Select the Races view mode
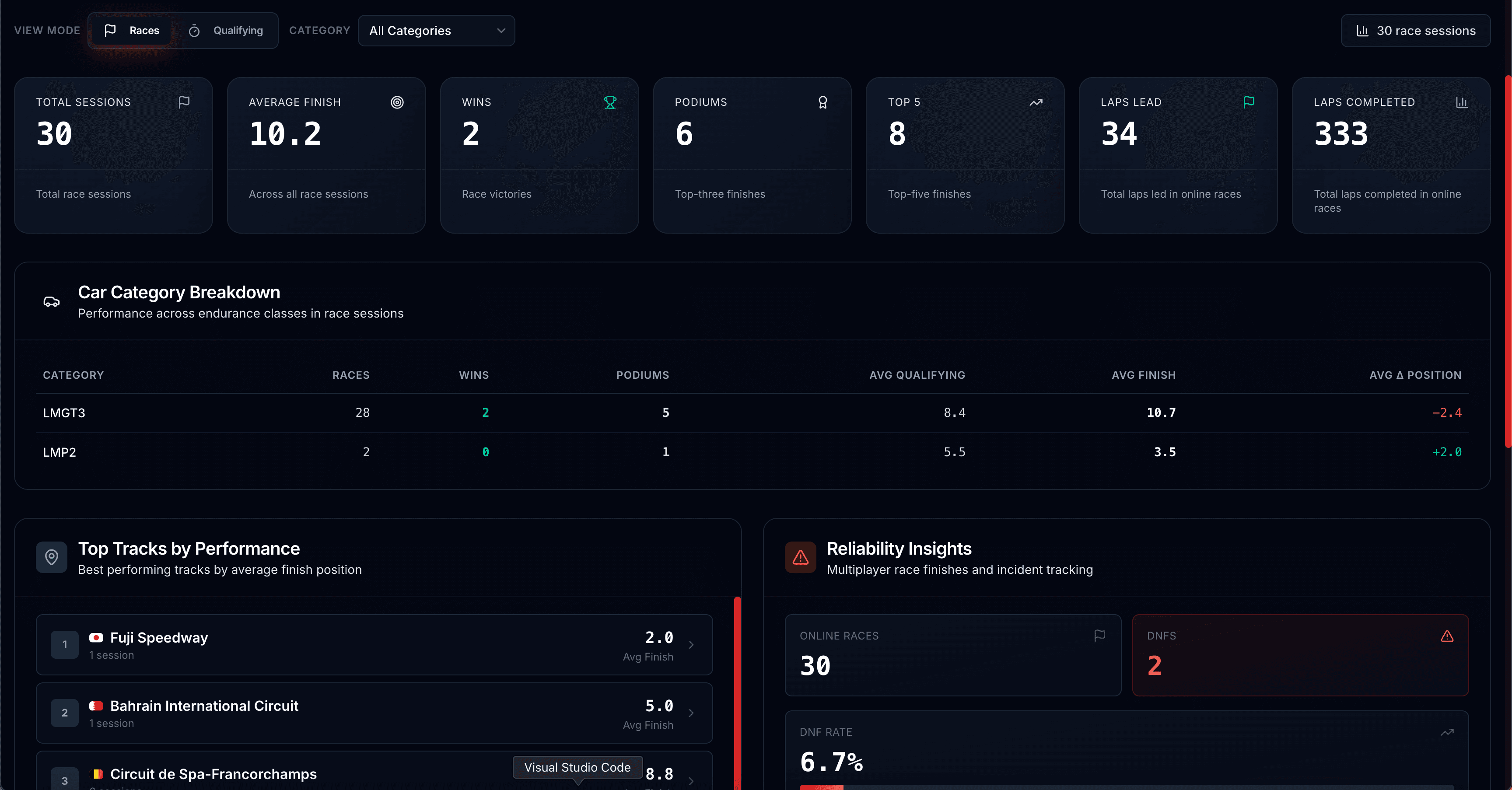This screenshot has height=790, width=1512. (130, 31)
